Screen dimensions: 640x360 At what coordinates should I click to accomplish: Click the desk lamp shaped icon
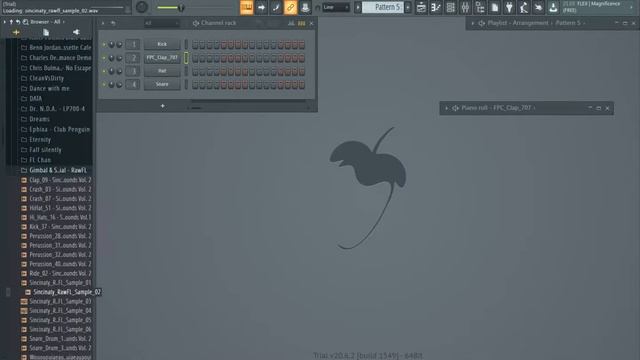pos(524,7)
